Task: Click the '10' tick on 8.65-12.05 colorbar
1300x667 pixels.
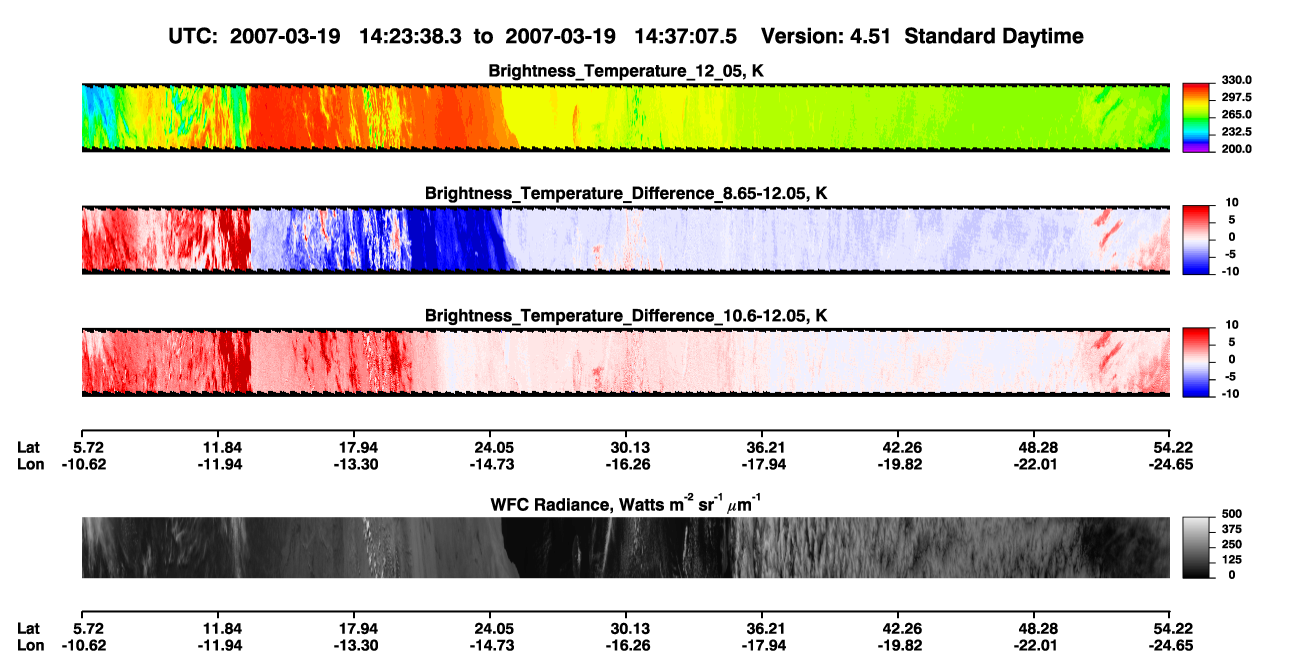Action: pyautogui.click(x=1231, y=202)
